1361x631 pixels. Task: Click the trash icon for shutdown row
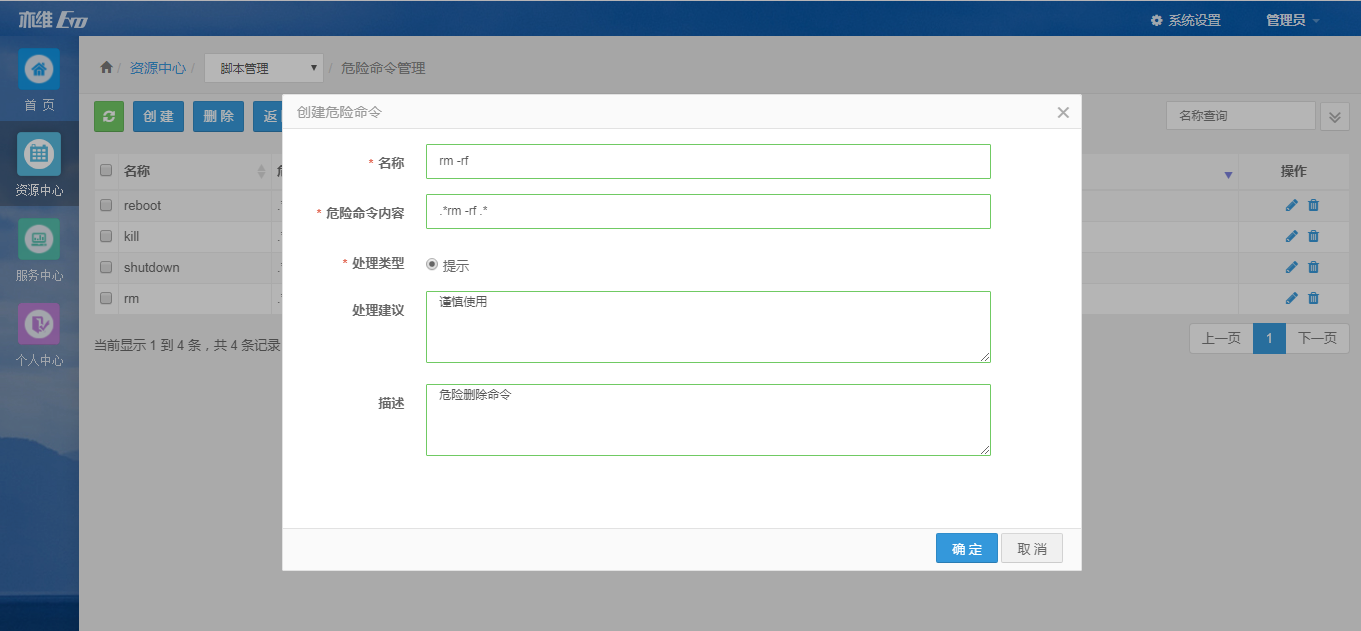(1314, 267)
